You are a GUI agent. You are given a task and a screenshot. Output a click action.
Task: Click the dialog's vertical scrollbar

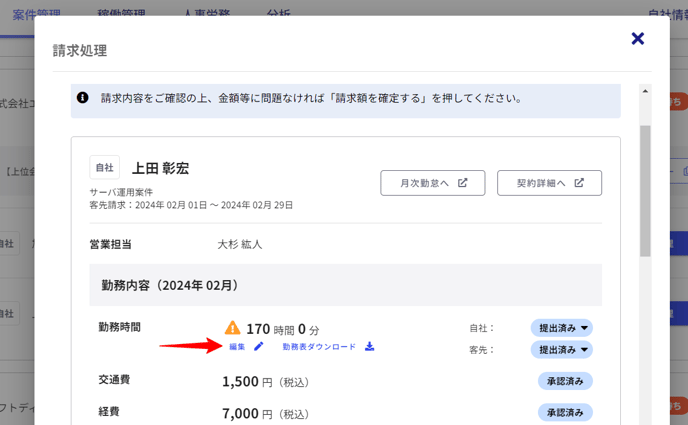(645, 190)
